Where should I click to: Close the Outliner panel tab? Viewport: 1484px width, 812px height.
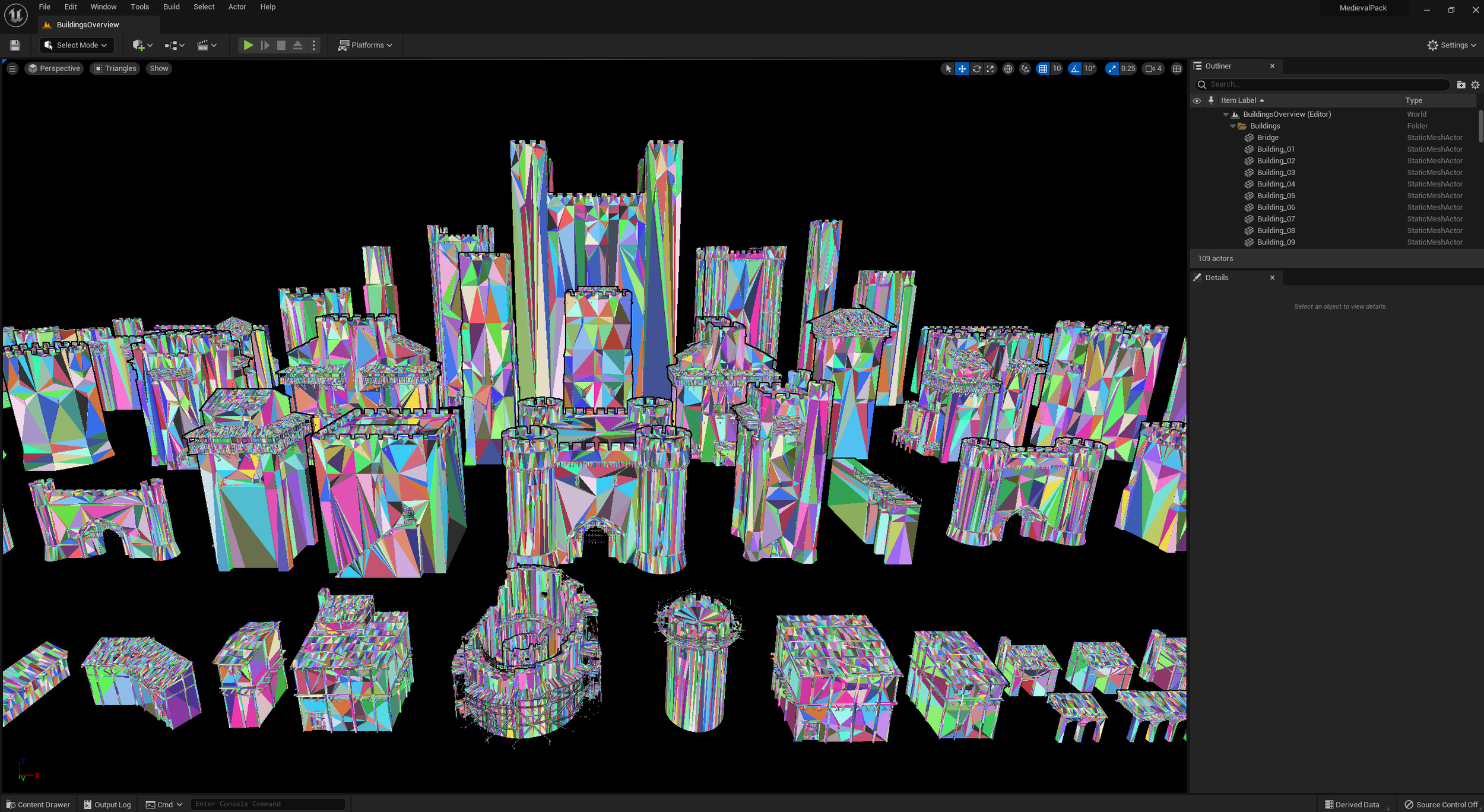coord(1272,66)
